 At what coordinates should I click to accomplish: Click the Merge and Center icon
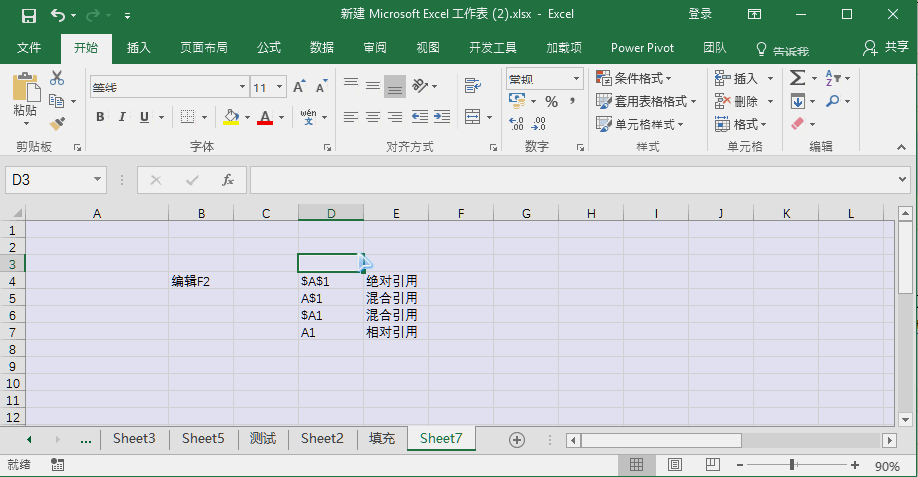(473, 117)
